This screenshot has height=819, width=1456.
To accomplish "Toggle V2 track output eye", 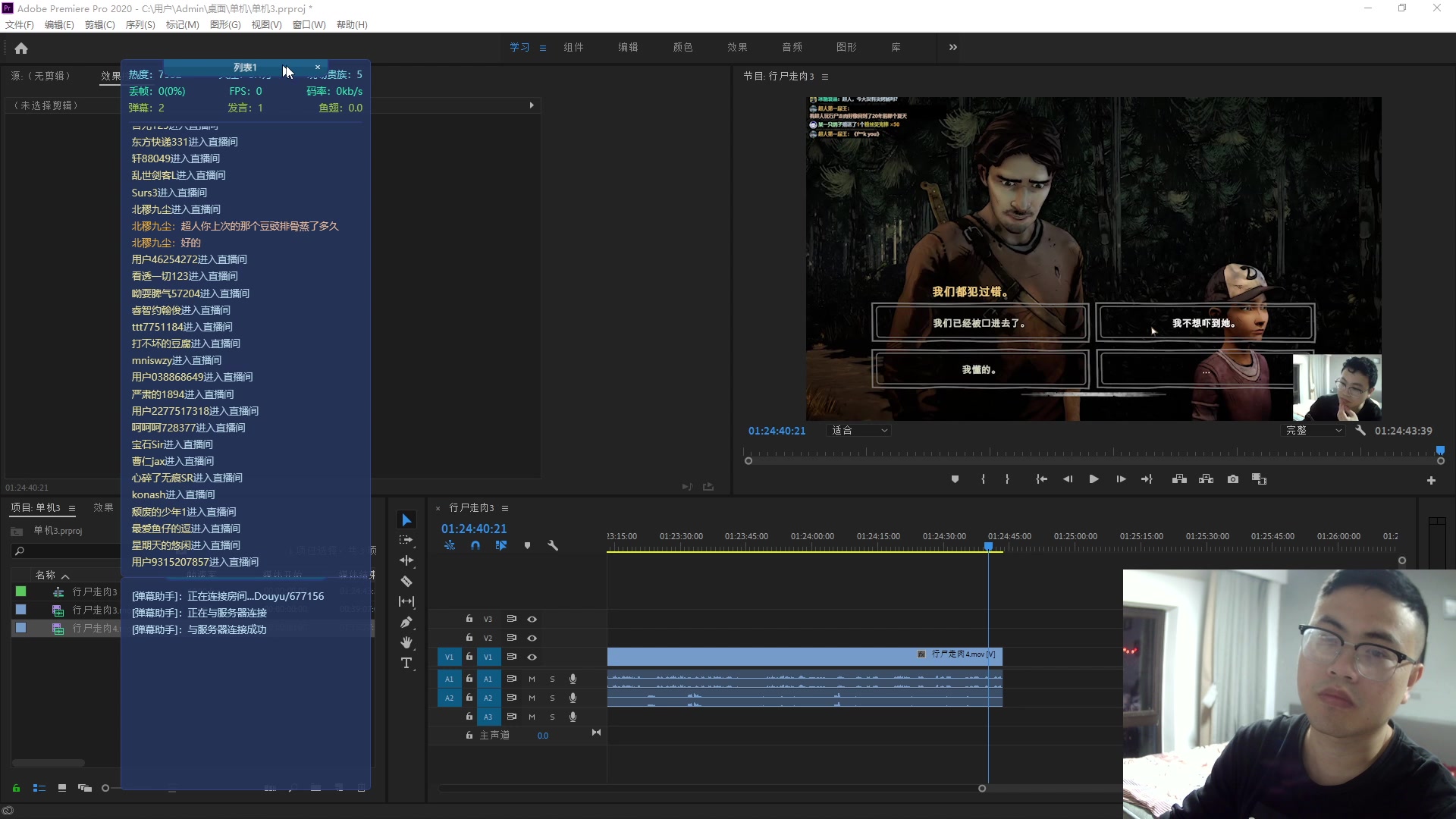I will (532, 638).
